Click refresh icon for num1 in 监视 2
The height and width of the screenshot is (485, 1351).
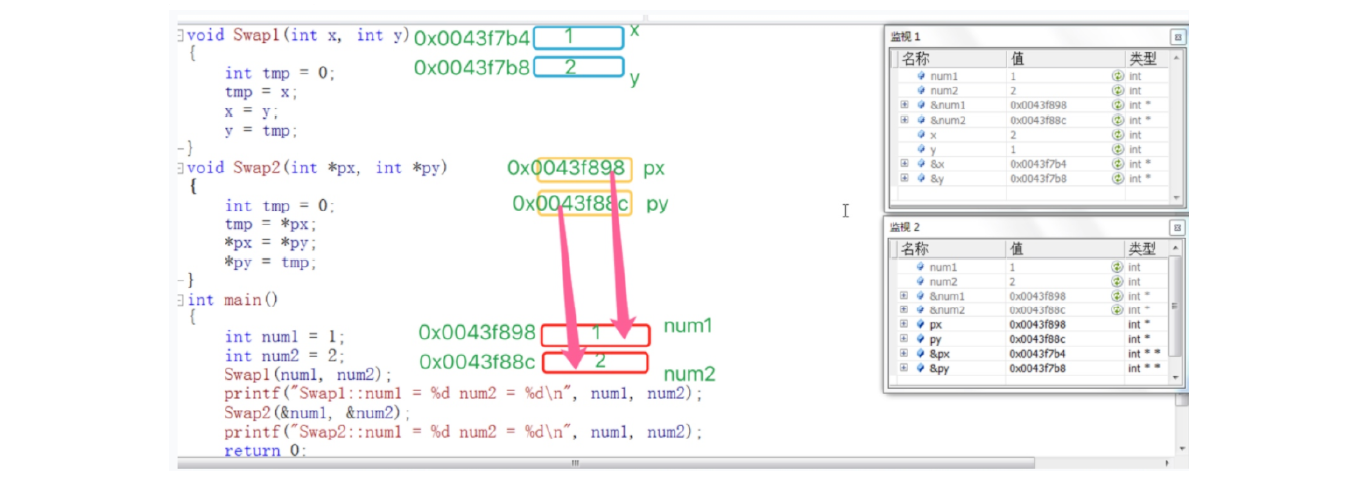tap(1117, 267)
